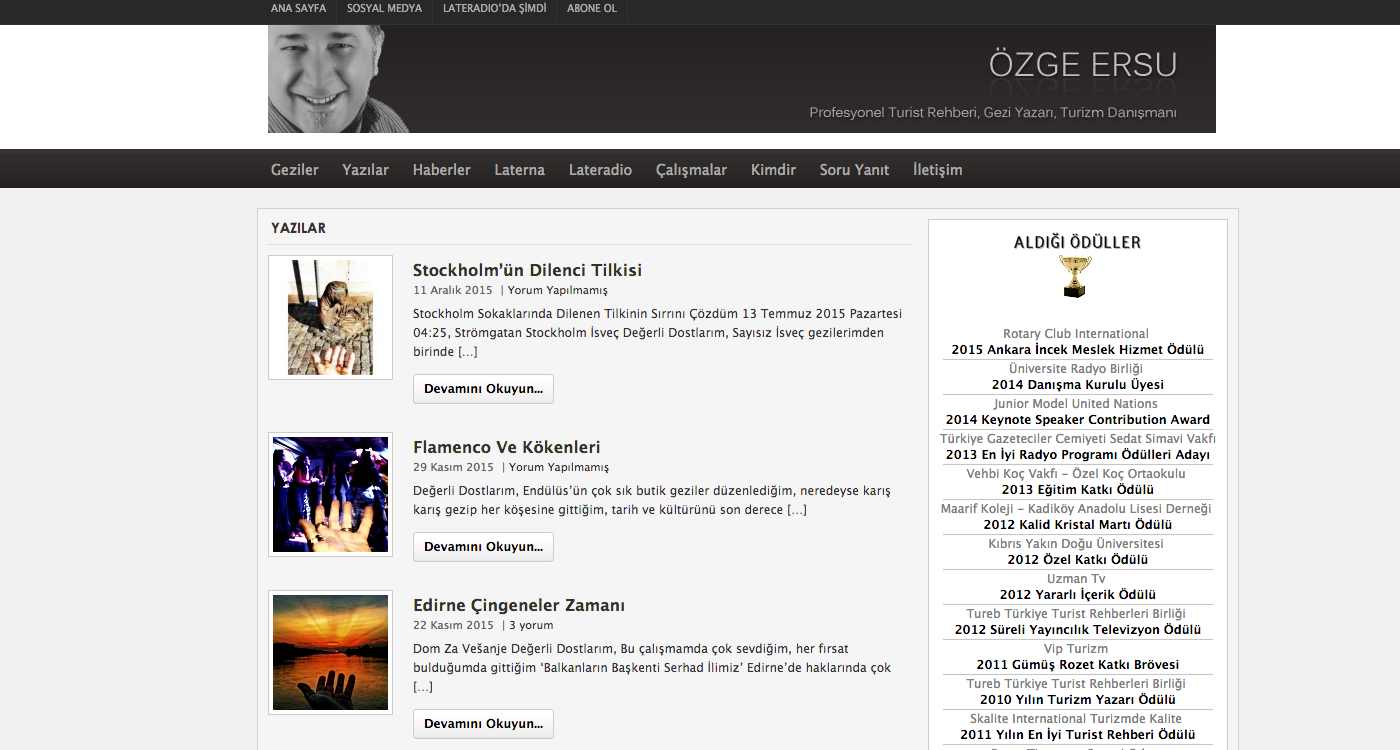1400x750 pixels.
Task: Click the Yazılar section heading
Action: 298,228
